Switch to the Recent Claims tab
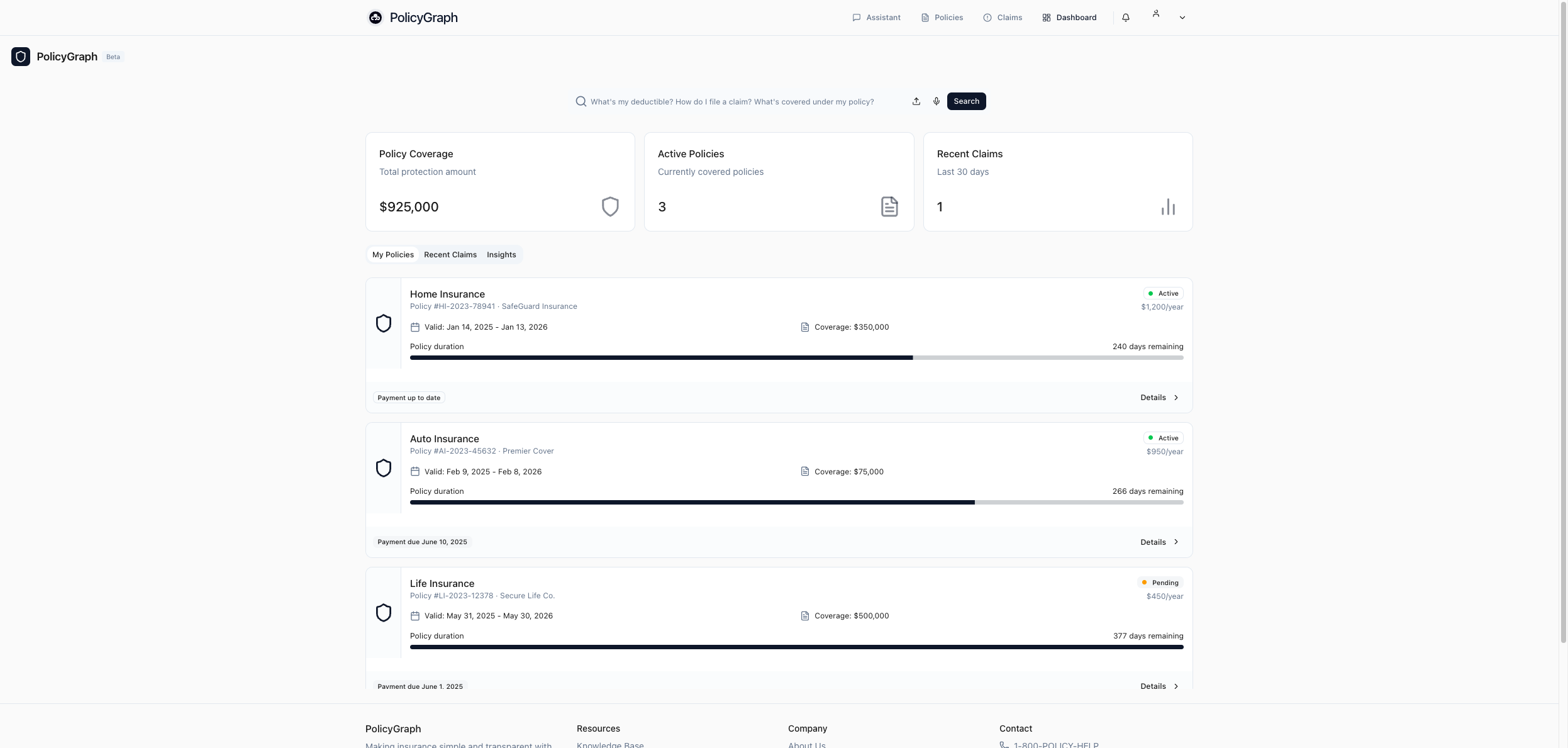The image size is (1568, 748). click(x=450, y=255)
